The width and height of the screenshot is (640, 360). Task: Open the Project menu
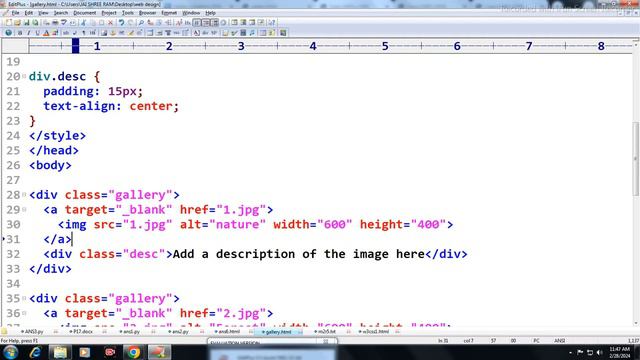click(x=109, y=13)
